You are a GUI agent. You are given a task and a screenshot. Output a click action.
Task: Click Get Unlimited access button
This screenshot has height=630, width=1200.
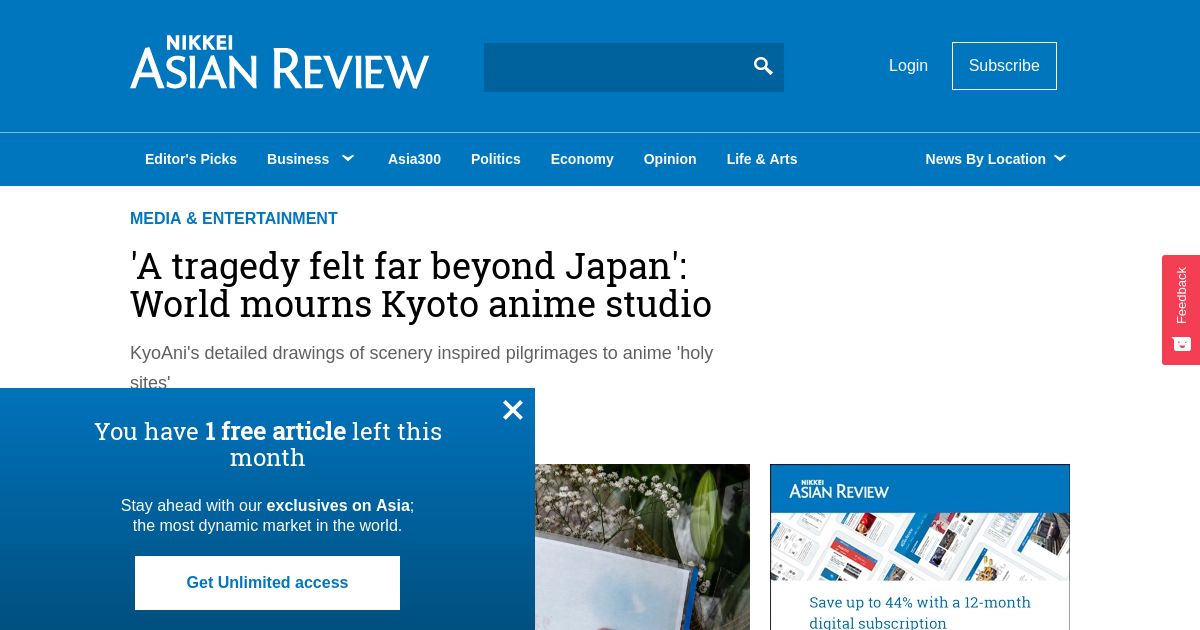(x=267, y=583)
